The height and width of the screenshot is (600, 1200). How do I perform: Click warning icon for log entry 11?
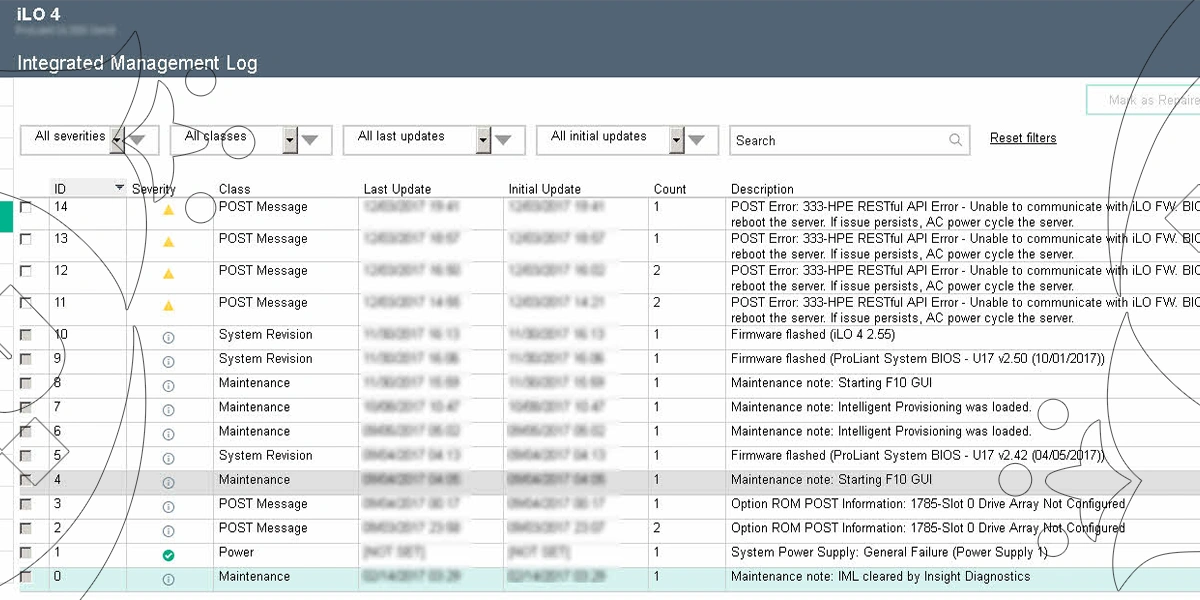tap(168, 306)
